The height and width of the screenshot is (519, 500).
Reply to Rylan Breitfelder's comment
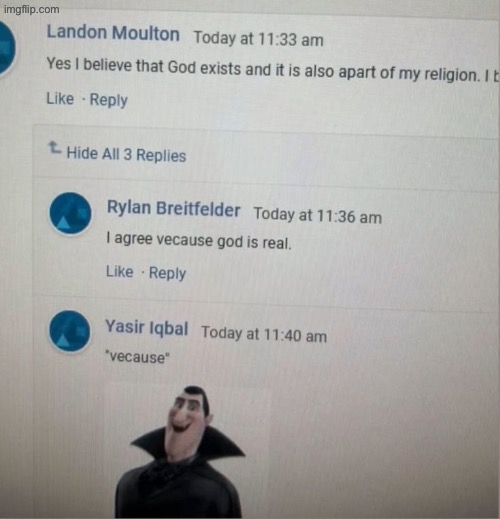(x=167, y=273)
